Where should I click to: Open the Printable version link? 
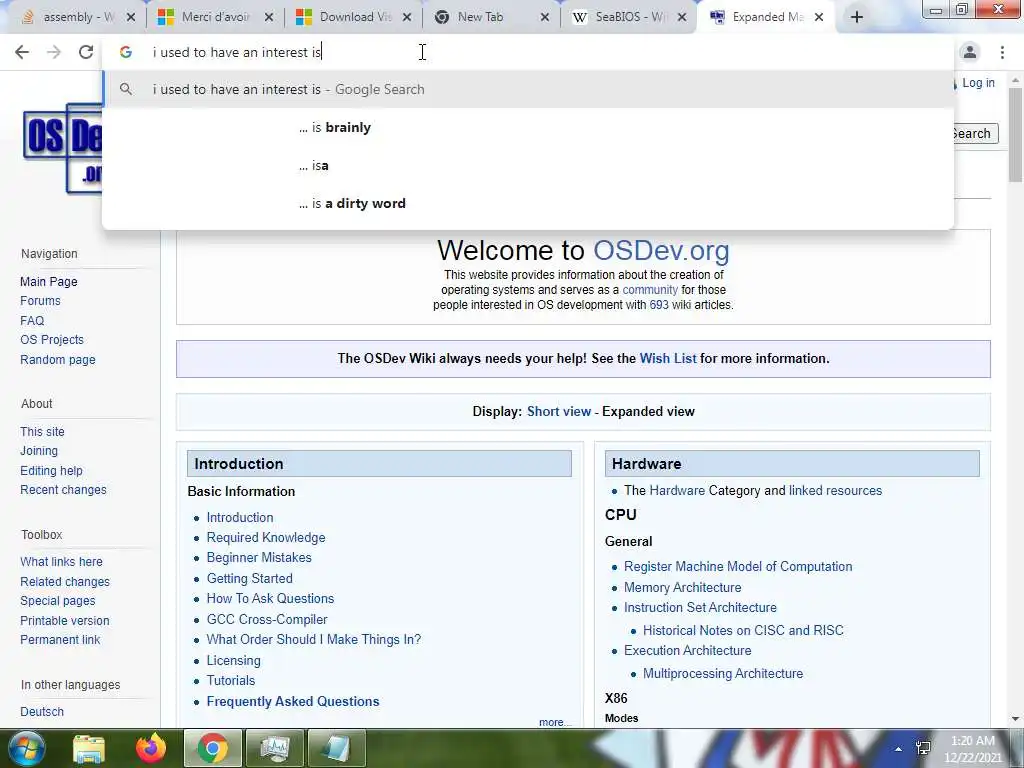[x=65, y=621]
